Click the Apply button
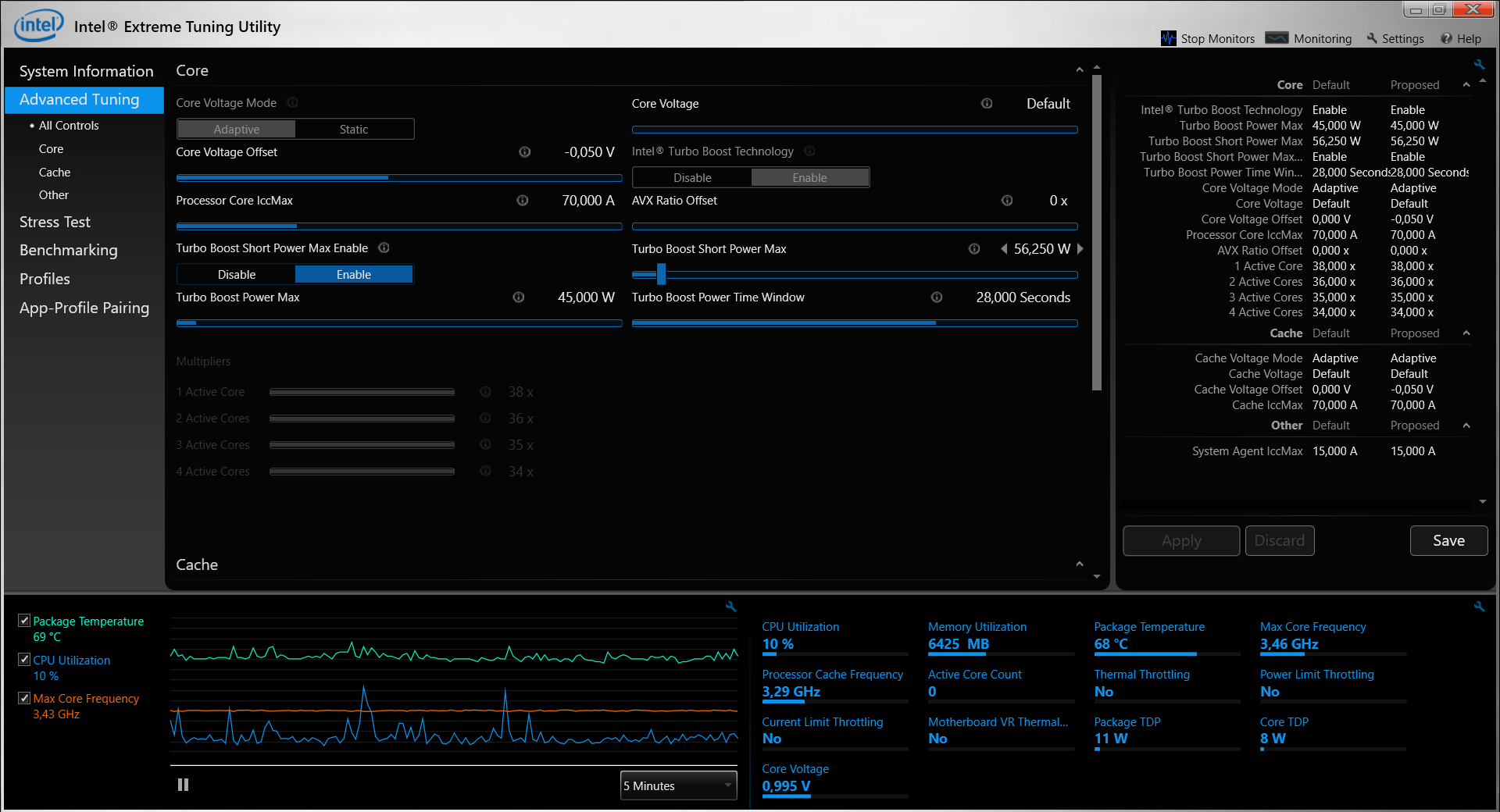This screenshot has width=1500, height=812. 1181,540
